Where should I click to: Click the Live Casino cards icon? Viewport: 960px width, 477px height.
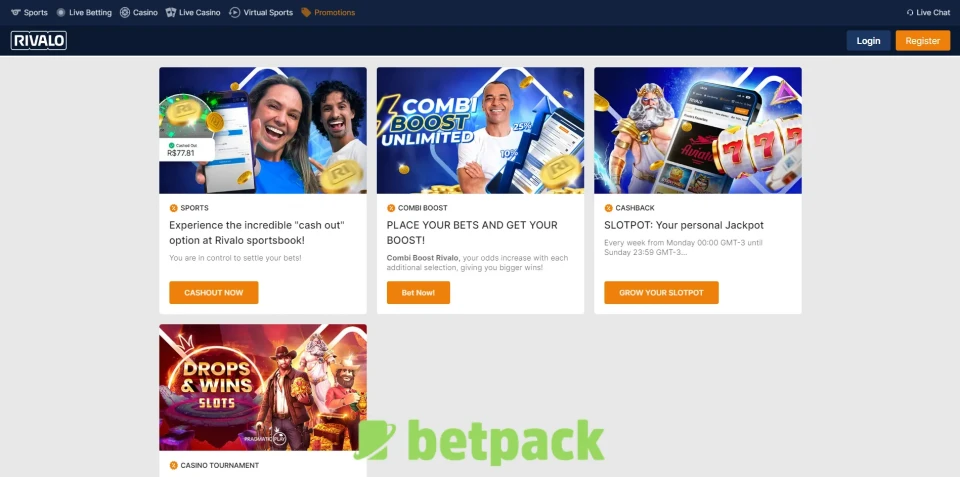(171, 12)
